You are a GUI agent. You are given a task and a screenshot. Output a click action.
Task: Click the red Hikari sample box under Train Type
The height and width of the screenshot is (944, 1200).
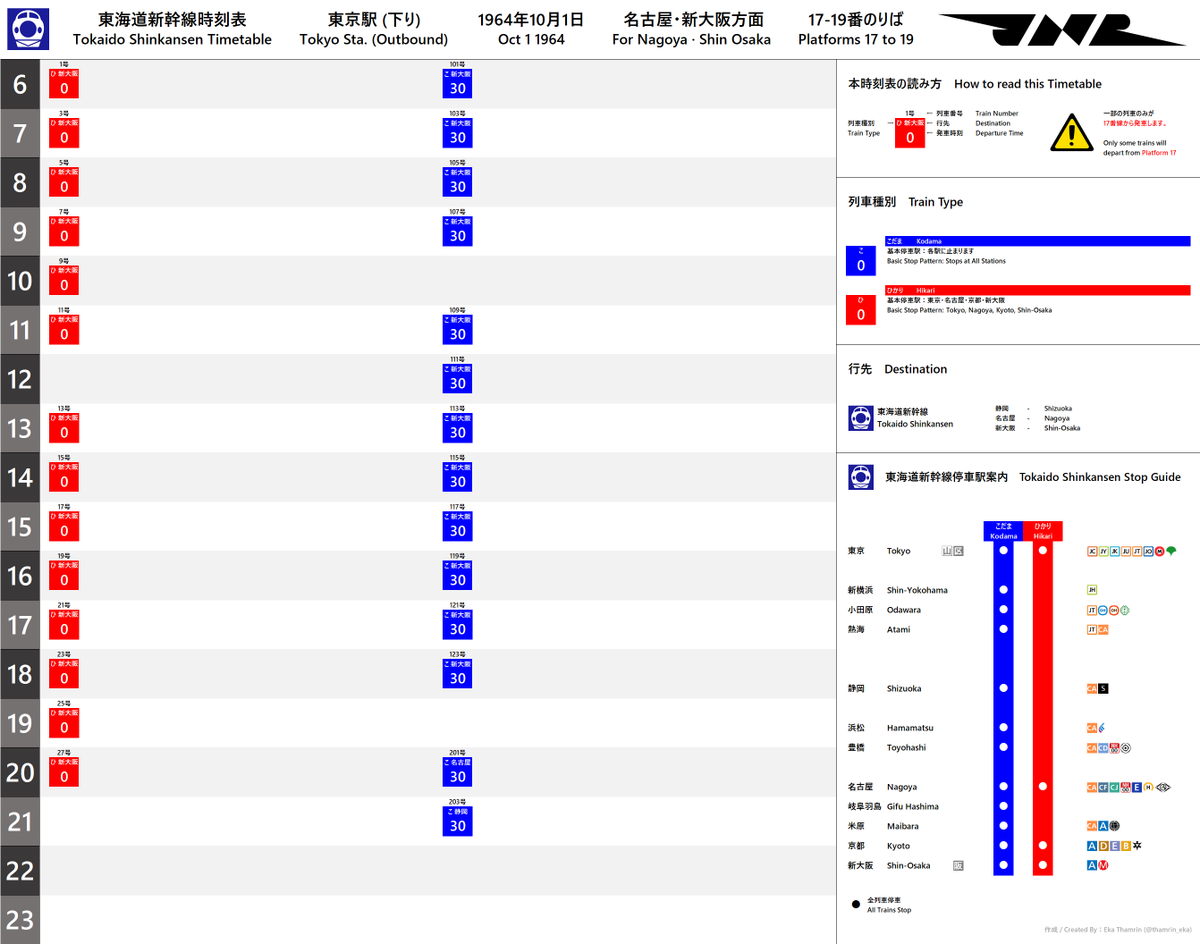861,309
